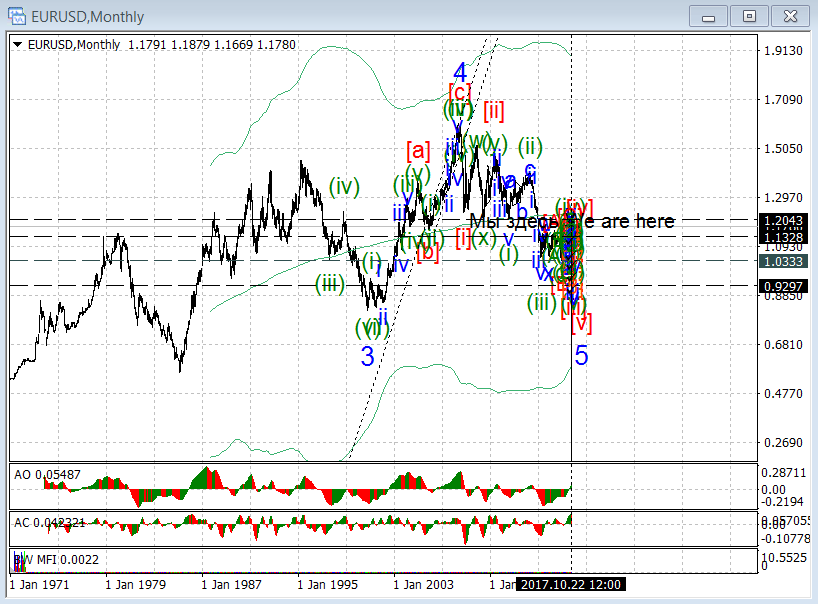The width and height of the screenshot is (818, 604).
Task: Click the 1 Jan 2003 time axis label
Action: (424, 585)
